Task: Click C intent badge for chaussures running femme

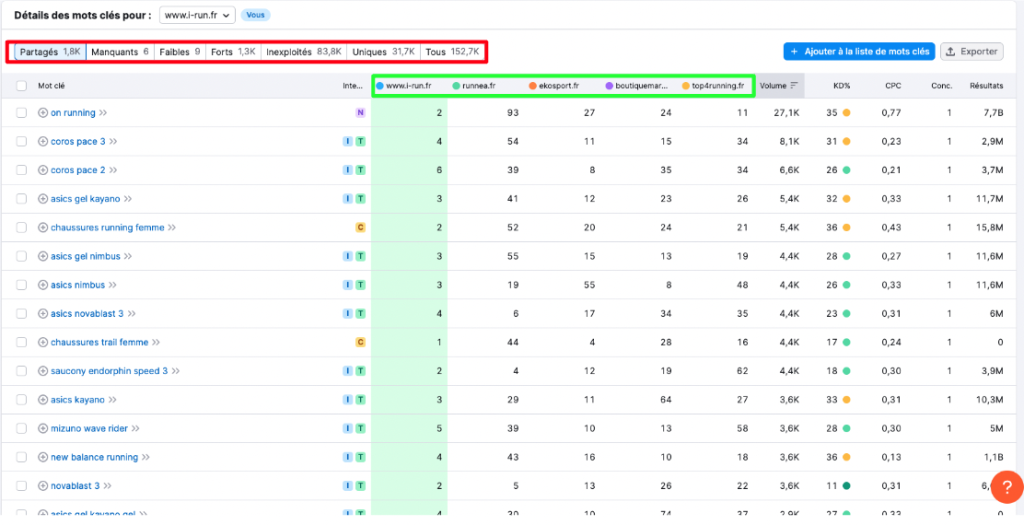Action: 360,228
